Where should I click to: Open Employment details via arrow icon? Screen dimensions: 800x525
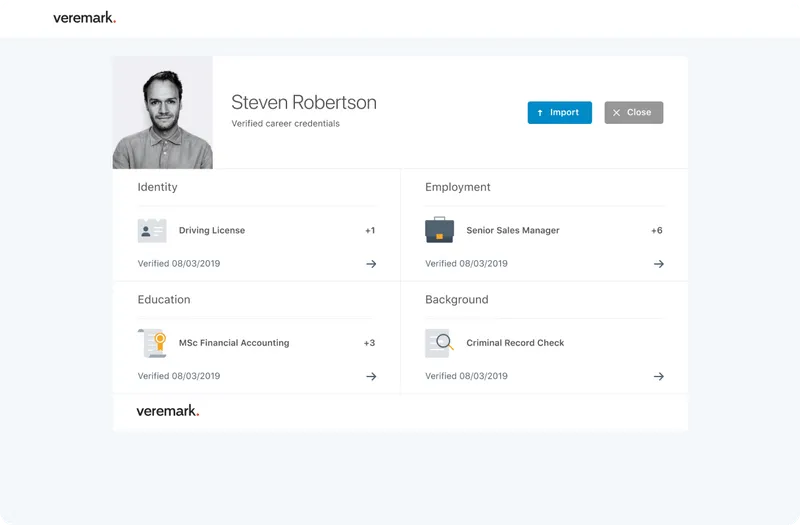pyautogui.click(x=659, y=264)
